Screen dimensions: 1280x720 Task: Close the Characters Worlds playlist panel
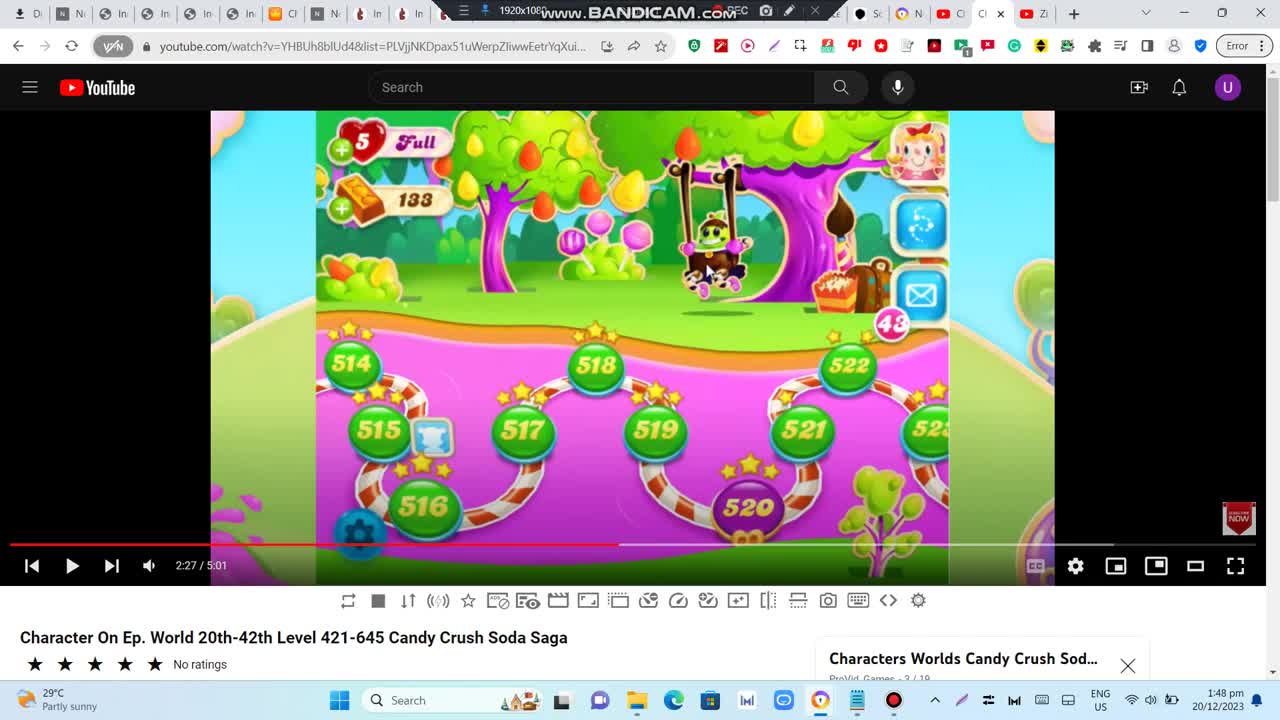(x=1127, y=665)
